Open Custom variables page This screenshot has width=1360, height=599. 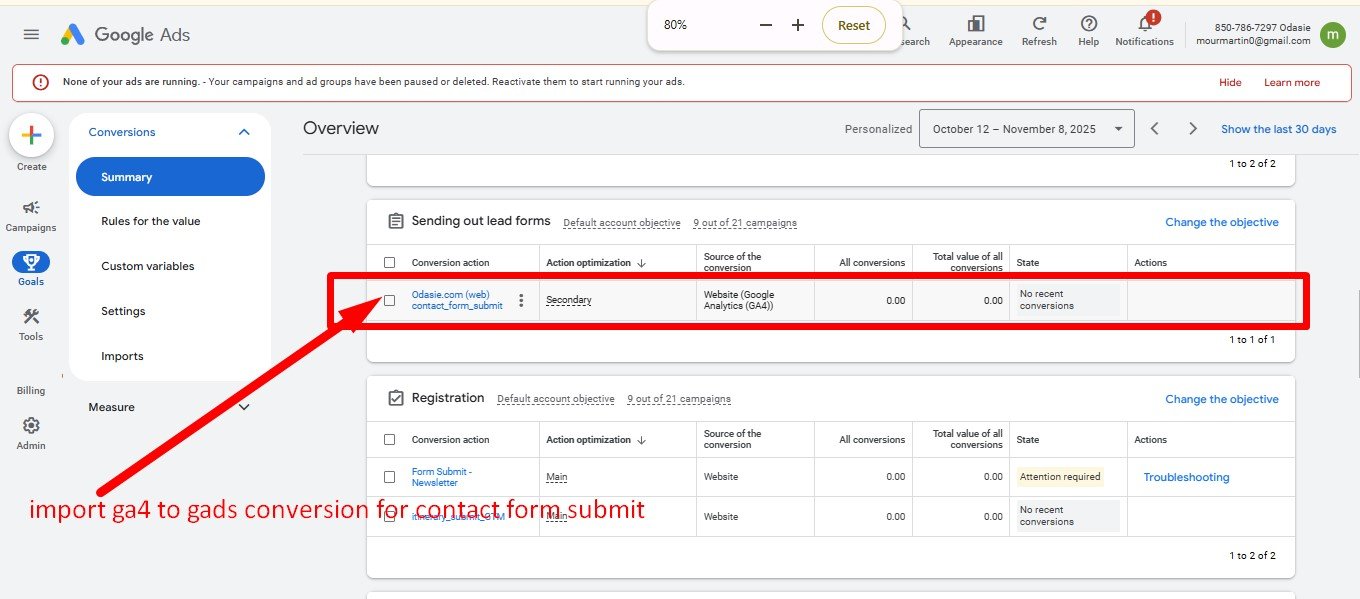[148, 266]
